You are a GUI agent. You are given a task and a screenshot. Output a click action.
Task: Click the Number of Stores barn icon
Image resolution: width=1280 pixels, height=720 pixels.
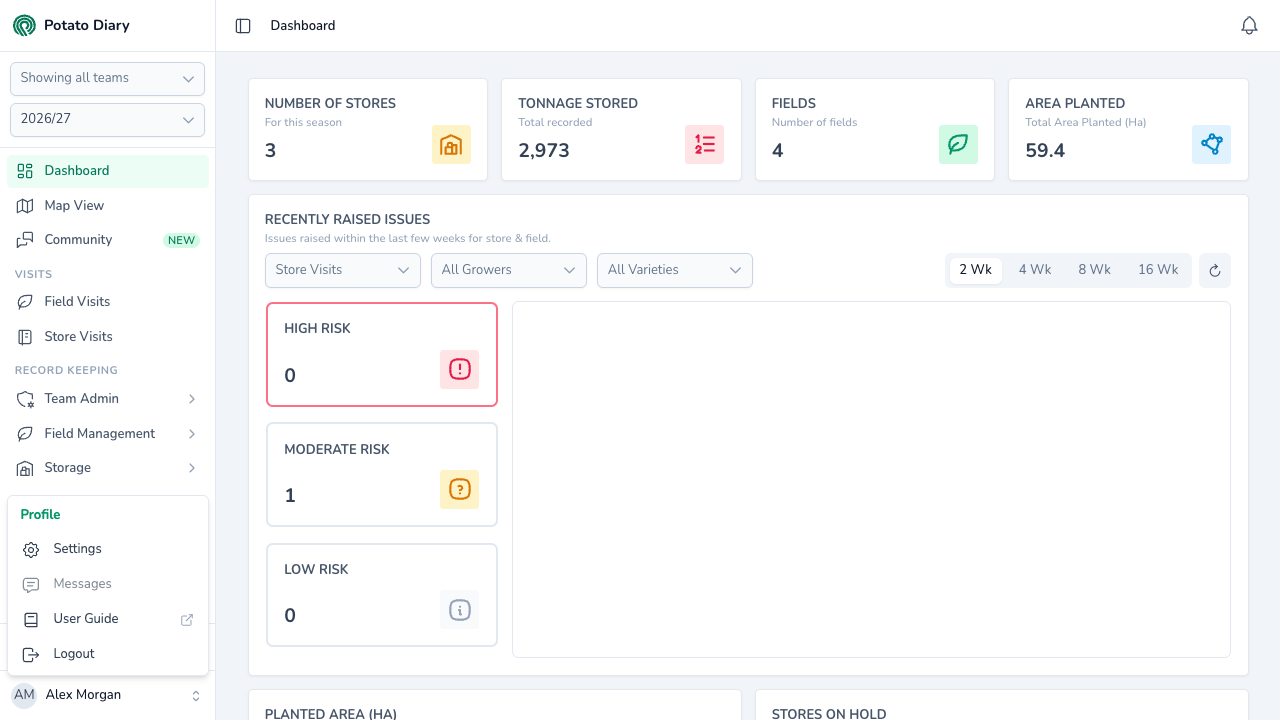[x=451, y=145]
